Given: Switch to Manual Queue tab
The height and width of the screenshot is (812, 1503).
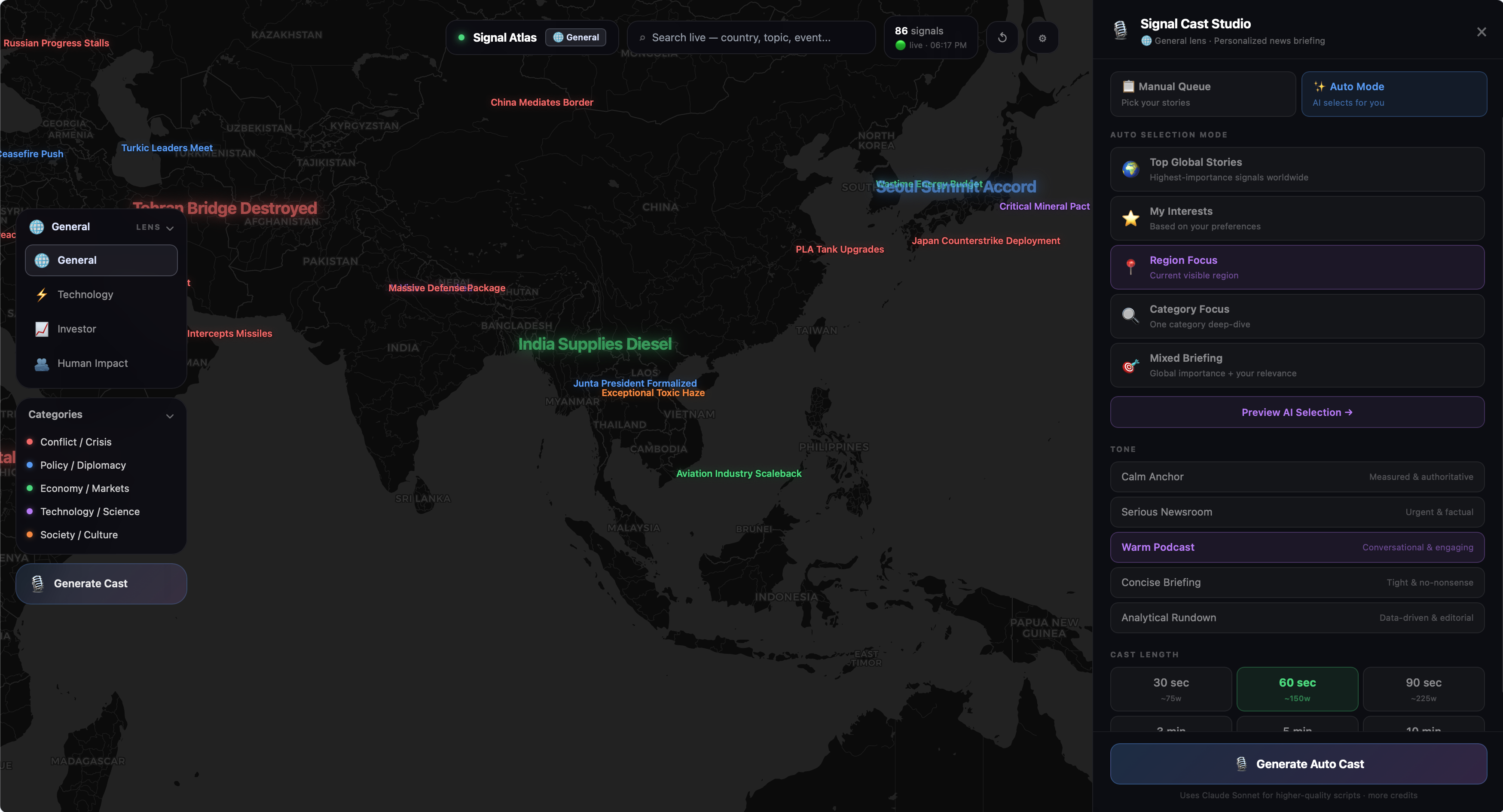Looking at the screenshot, I should point(1202,94).
